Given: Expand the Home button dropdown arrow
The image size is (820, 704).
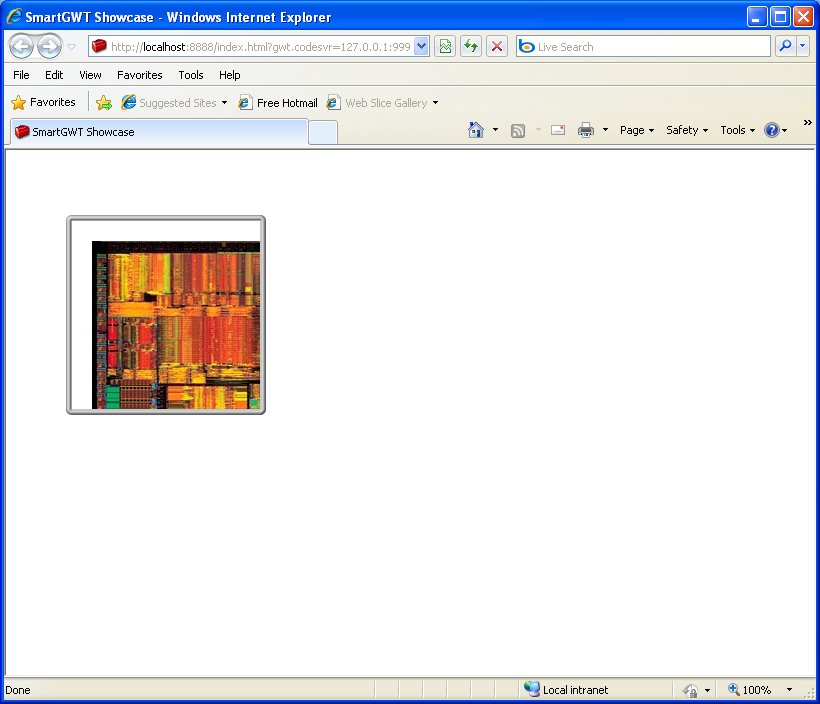Looking at the screenshot, I should (x=495, y=130).
